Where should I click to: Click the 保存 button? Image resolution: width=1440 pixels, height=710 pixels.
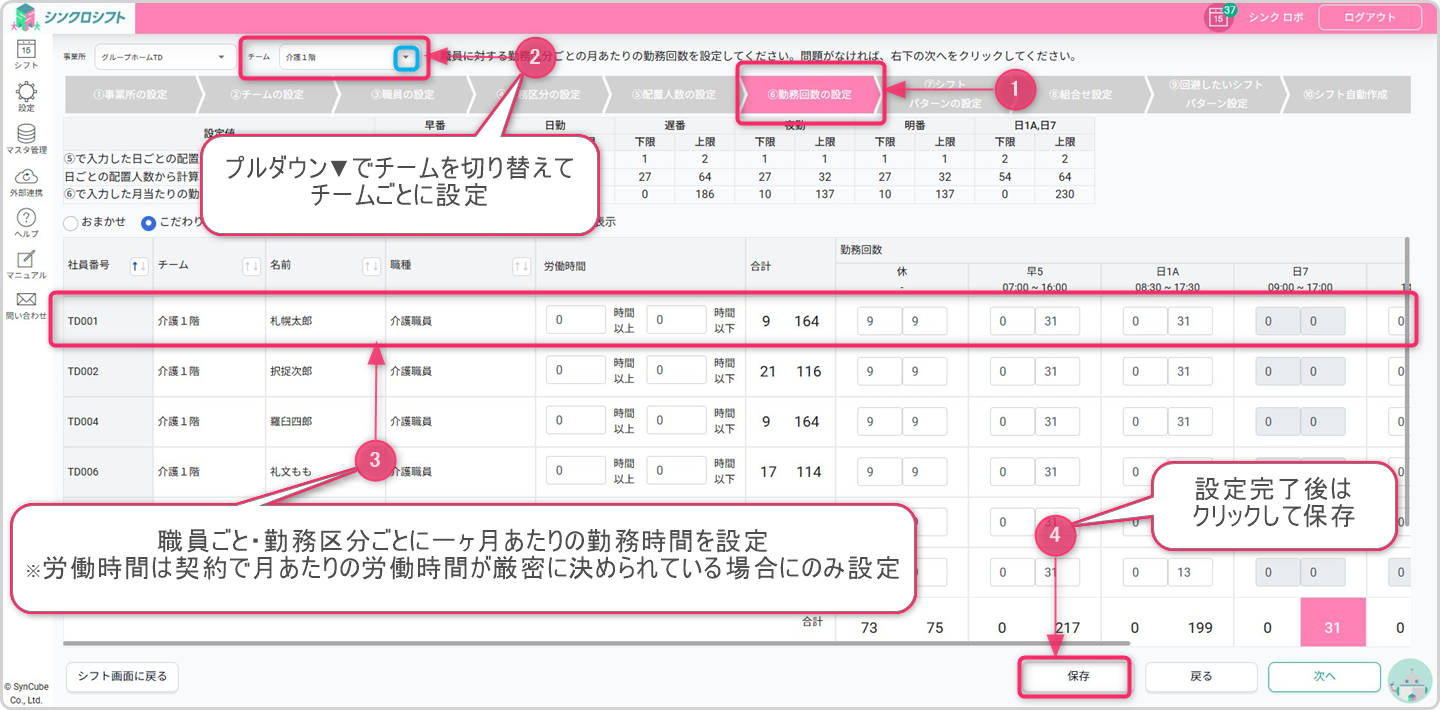coord(1077,676)
